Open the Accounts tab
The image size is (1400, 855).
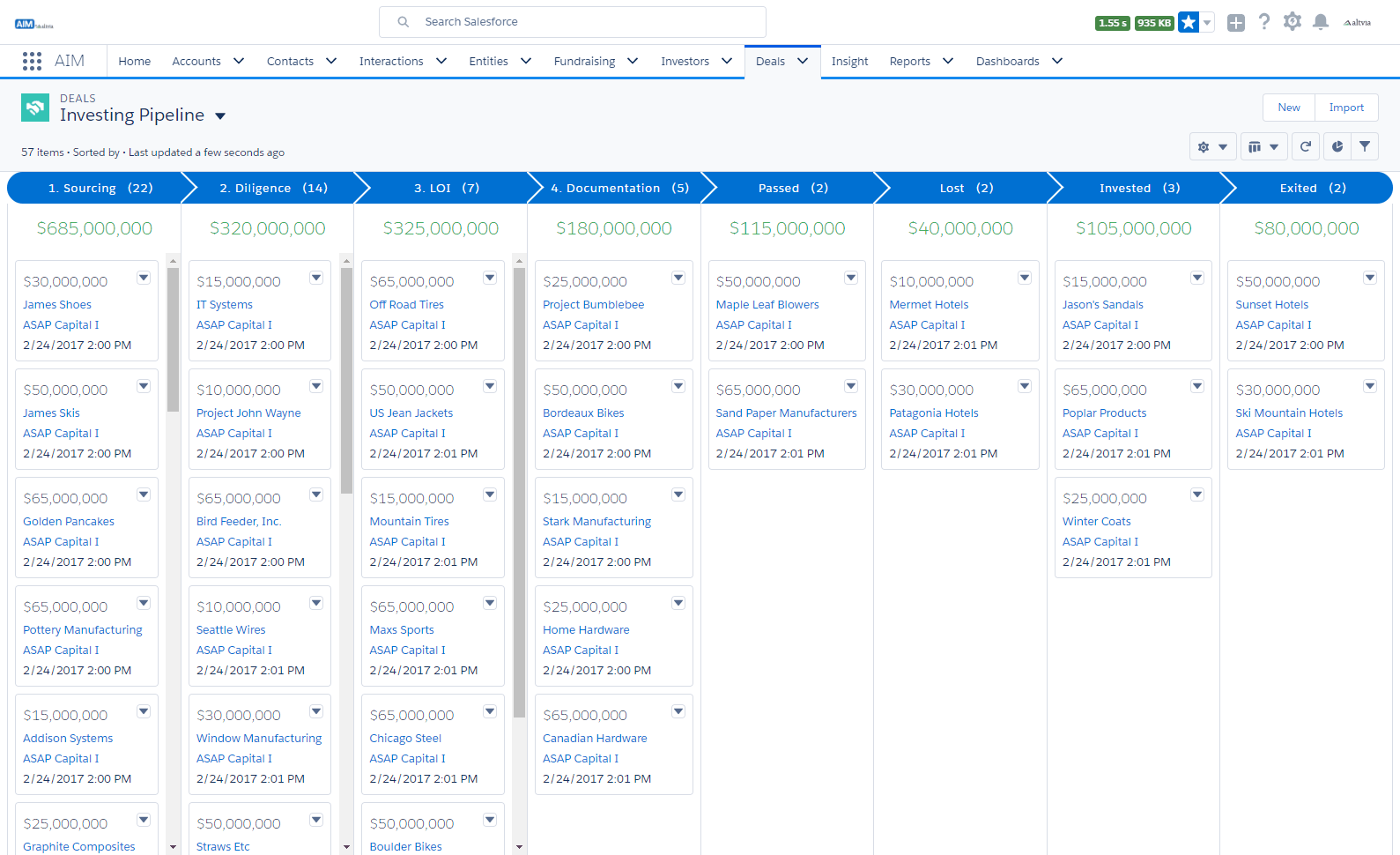click(196, 61)
